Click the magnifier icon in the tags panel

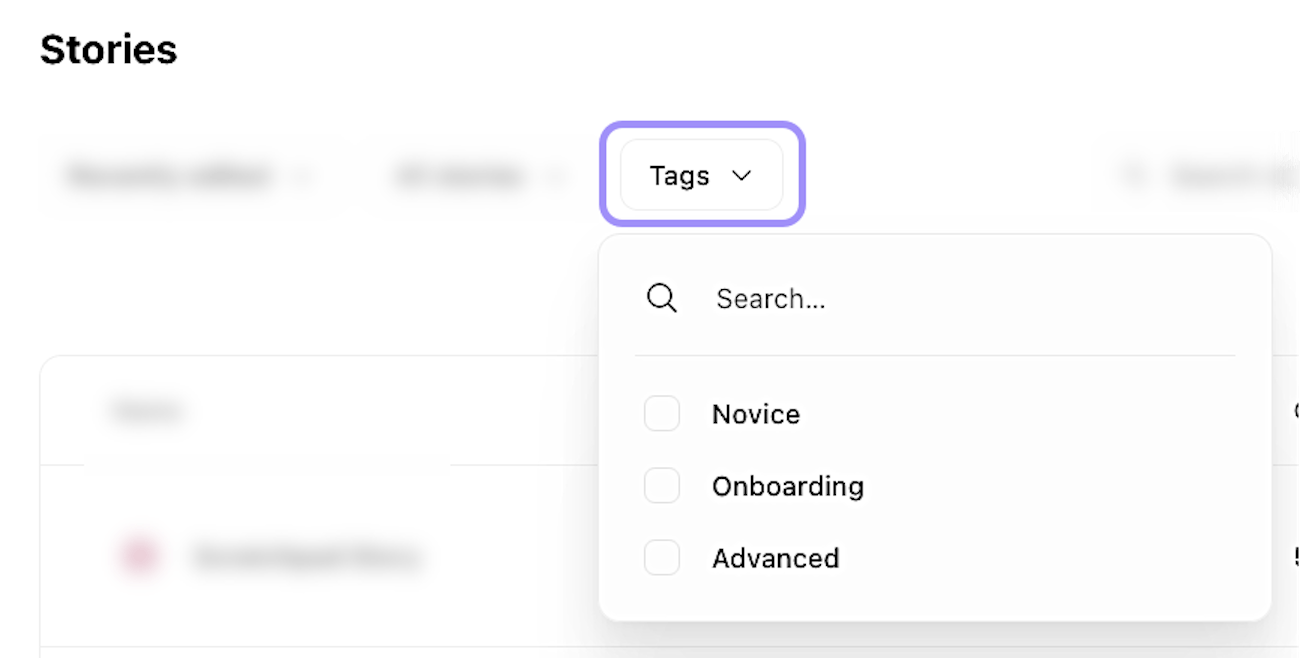[662, 298]
